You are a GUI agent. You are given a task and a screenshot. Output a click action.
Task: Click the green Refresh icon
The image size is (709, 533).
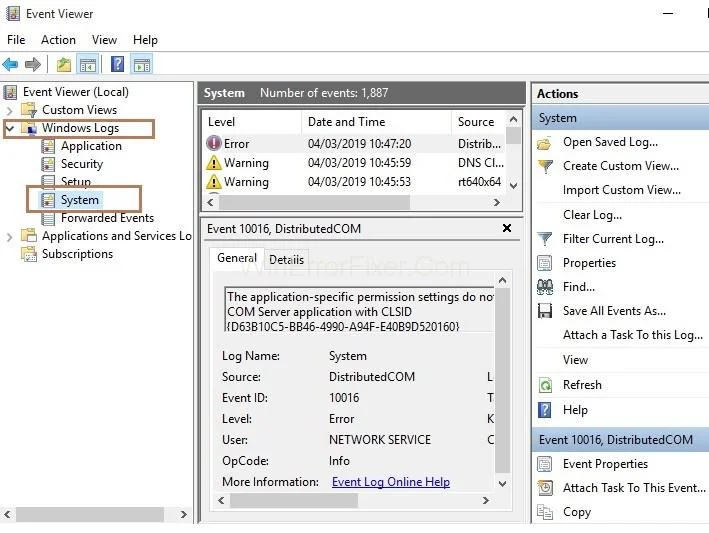[545, 385]
